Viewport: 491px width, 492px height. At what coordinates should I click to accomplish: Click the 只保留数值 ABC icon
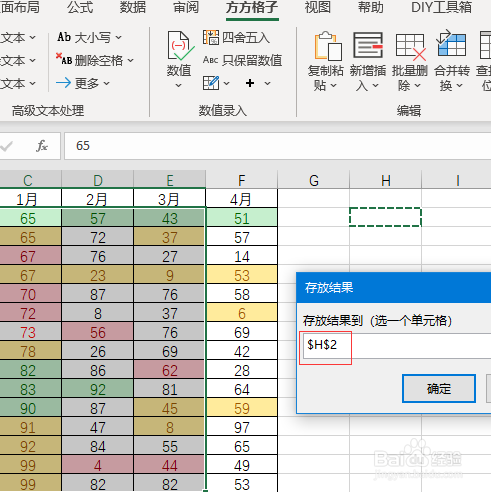(211, 60)
